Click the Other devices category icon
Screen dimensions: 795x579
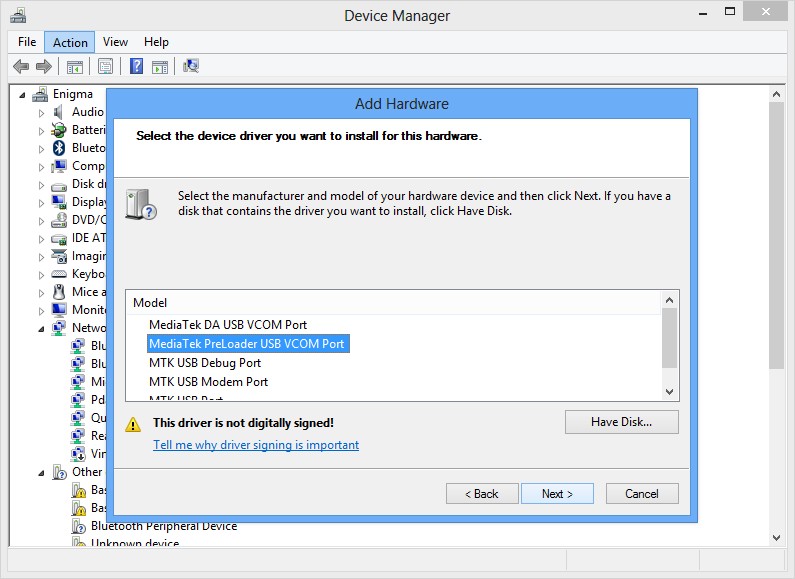pos(59,473)
